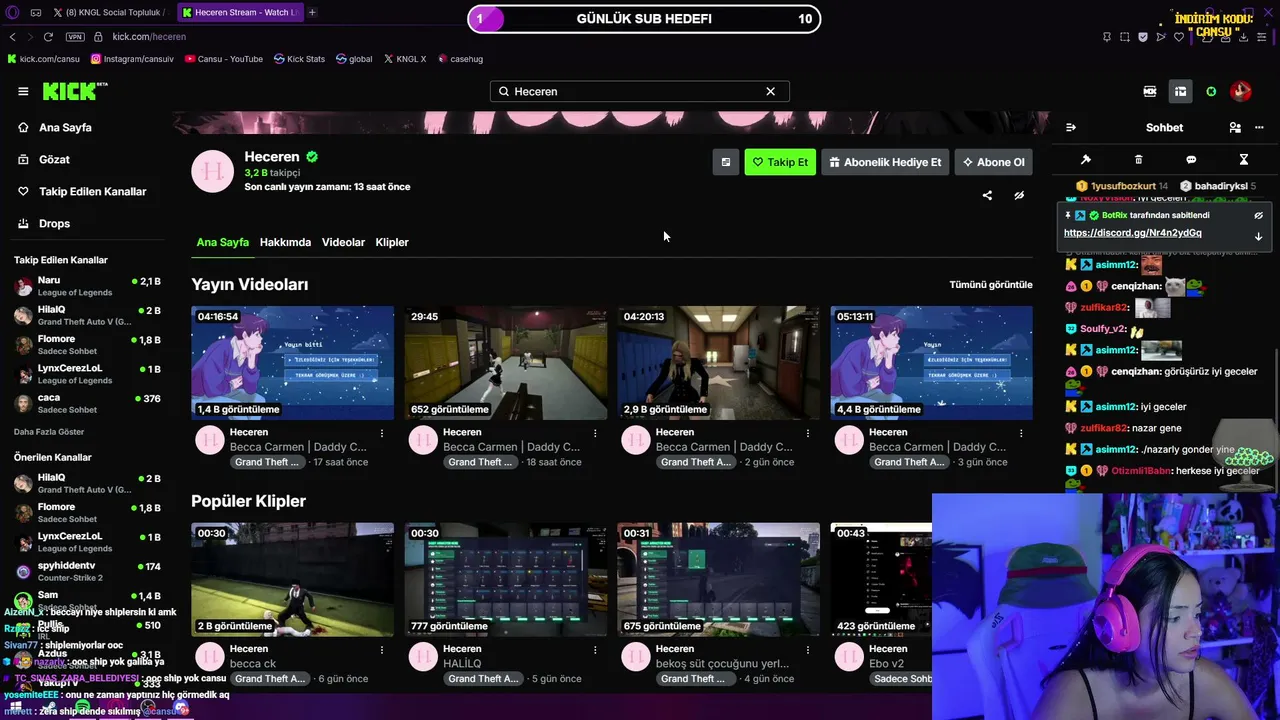
Task: Open Naru channel in followed list
Action: [87, 286]
